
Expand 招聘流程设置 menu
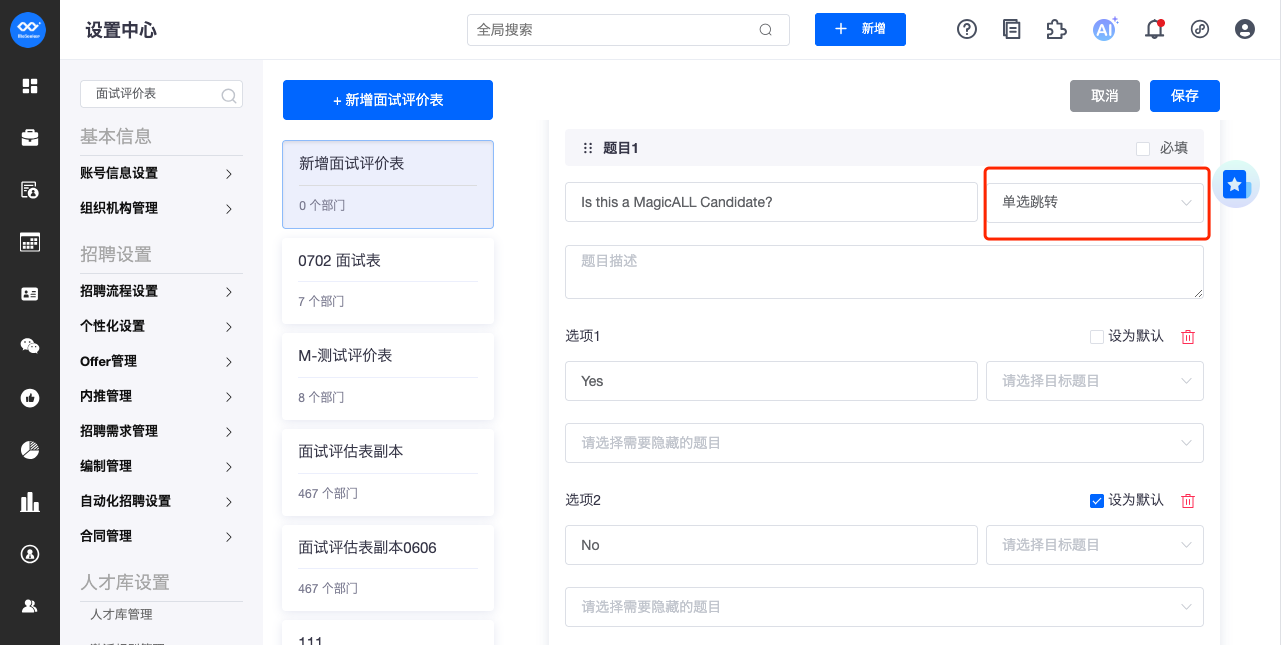click(161, 291)
